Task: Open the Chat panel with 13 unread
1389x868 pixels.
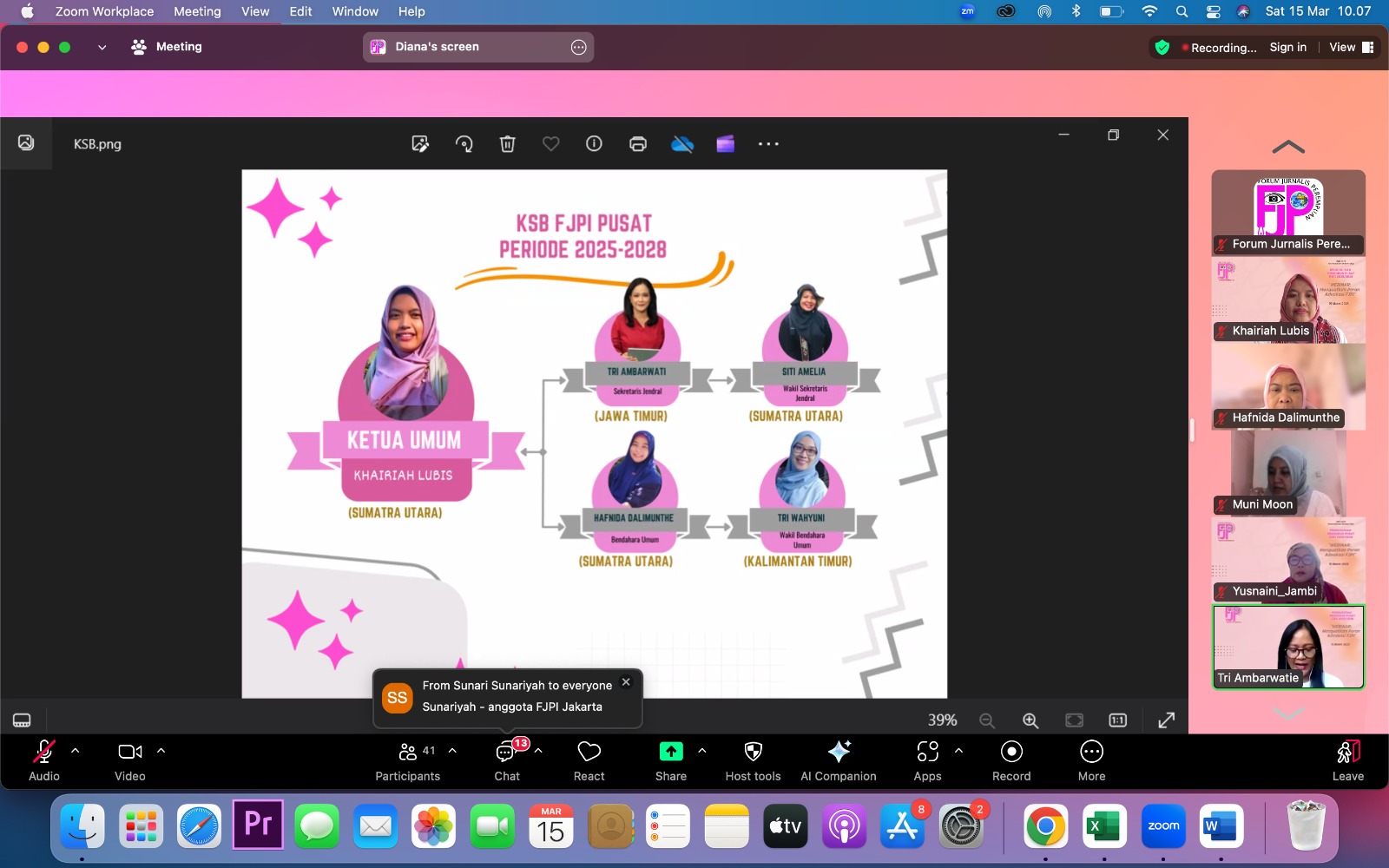Action: click(507, 760)
